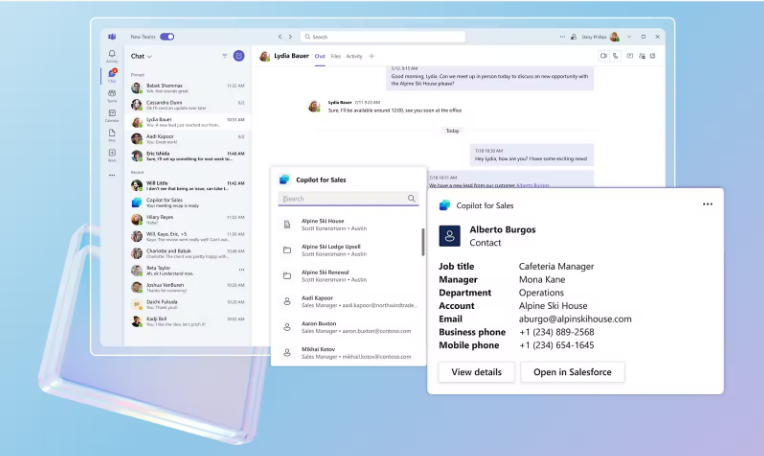Follow the Alberto Burgos link in message
The height and width of the screenshot is (456, 764).
(x=533, y=185)
